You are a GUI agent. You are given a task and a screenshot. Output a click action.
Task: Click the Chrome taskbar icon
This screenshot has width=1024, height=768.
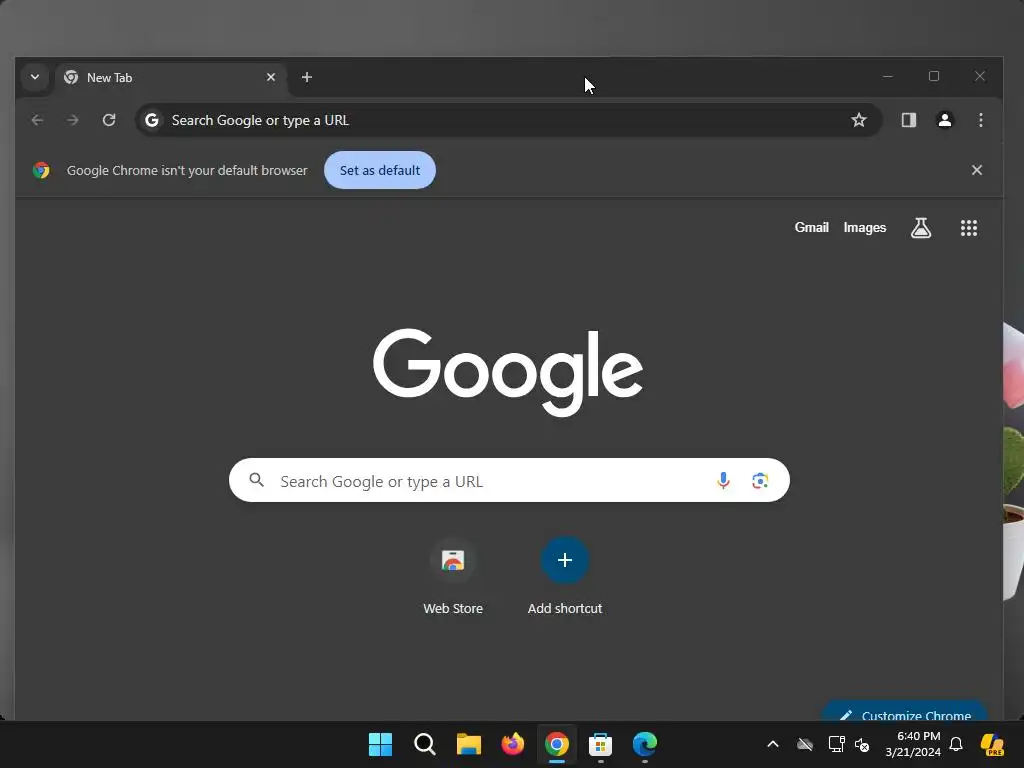click(x=556, y=744)
